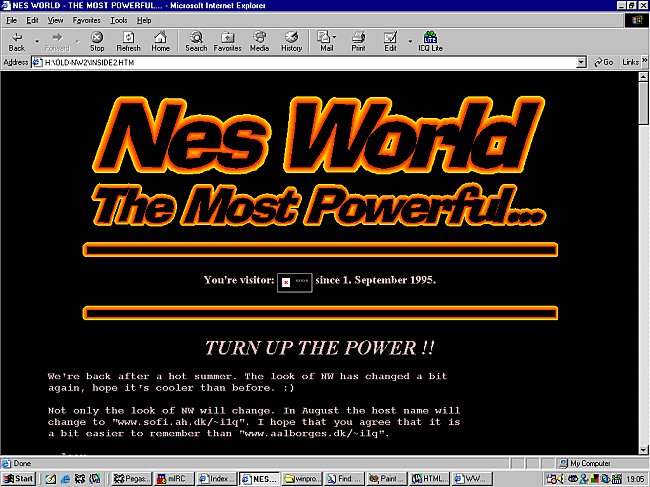650x487 pixels.
Task: Show browsing History panel
Action: (x=291, y=40)
